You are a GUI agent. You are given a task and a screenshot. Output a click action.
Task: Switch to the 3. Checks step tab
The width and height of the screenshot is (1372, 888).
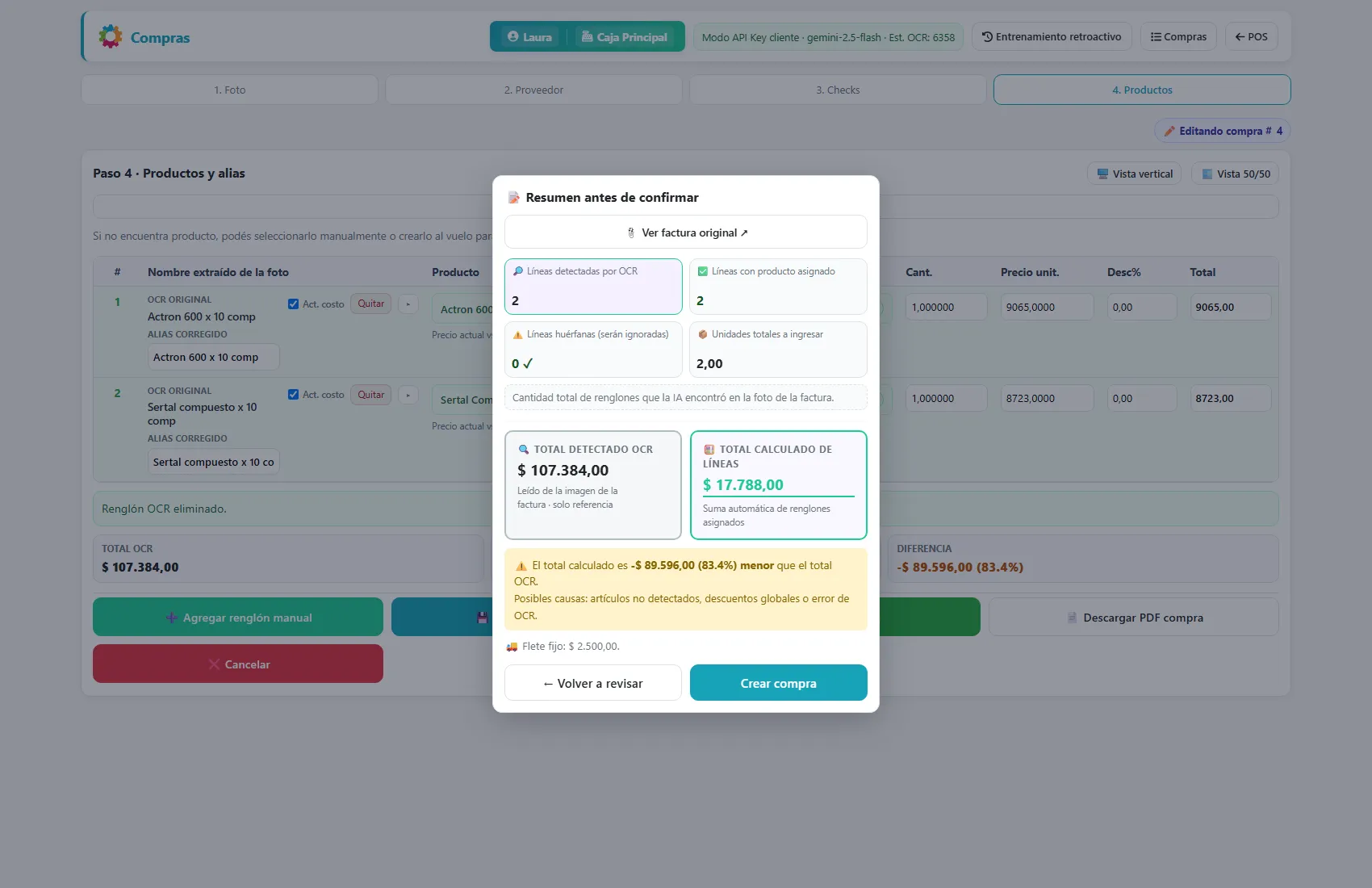838,90
